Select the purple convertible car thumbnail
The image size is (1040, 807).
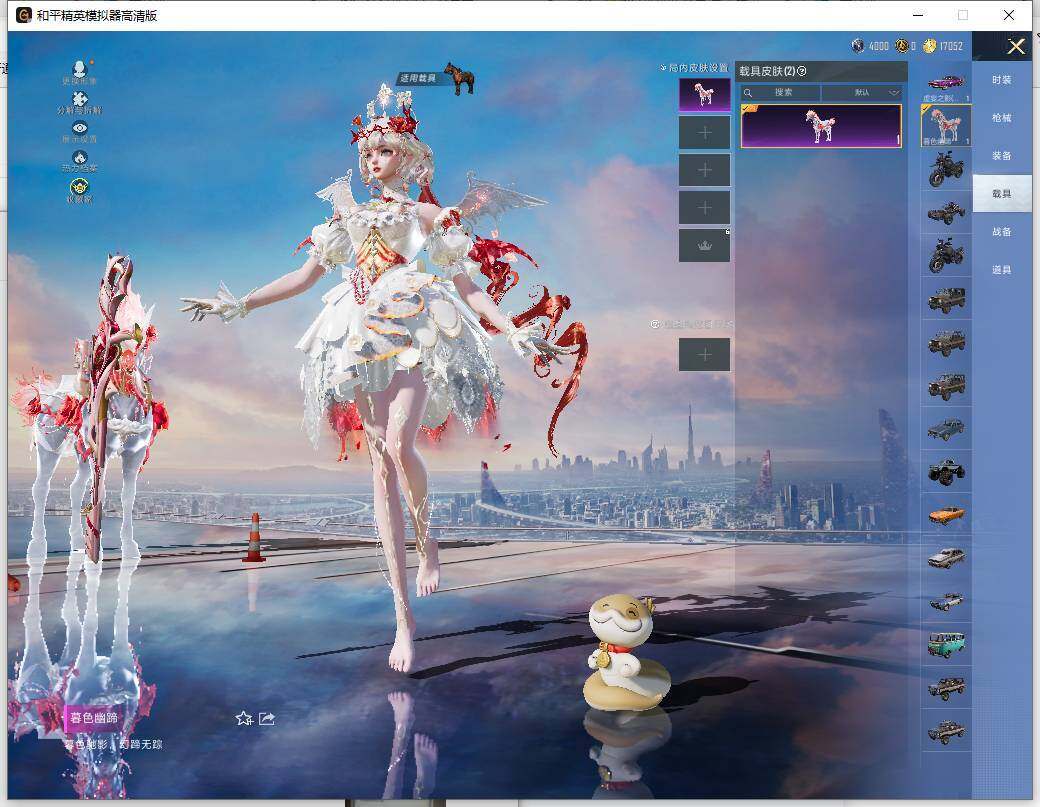(x=946, y=83)
